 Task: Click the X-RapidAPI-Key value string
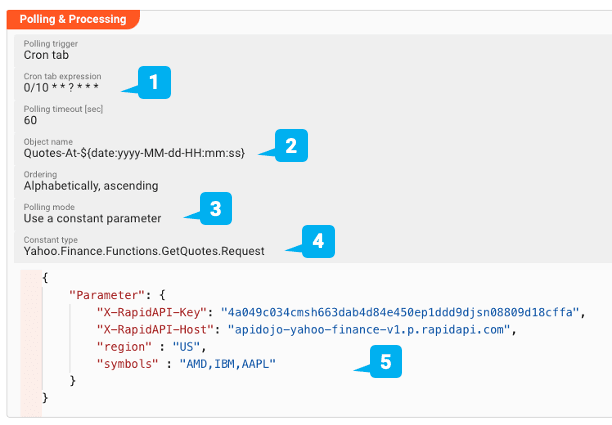(400, 312)
